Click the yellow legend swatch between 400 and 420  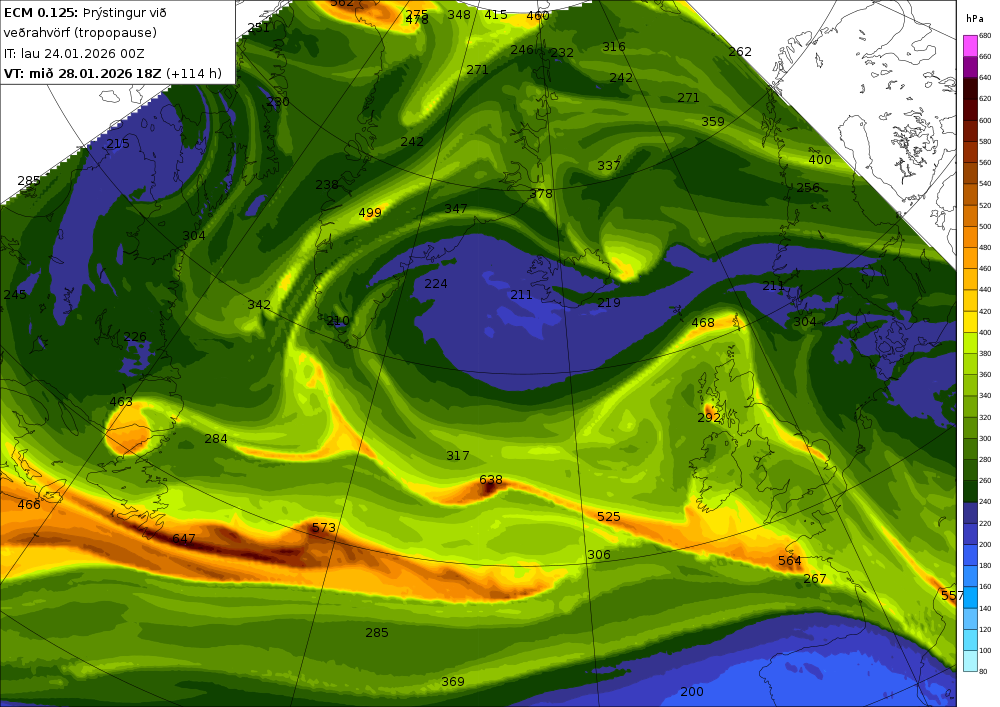pos(970,322)
